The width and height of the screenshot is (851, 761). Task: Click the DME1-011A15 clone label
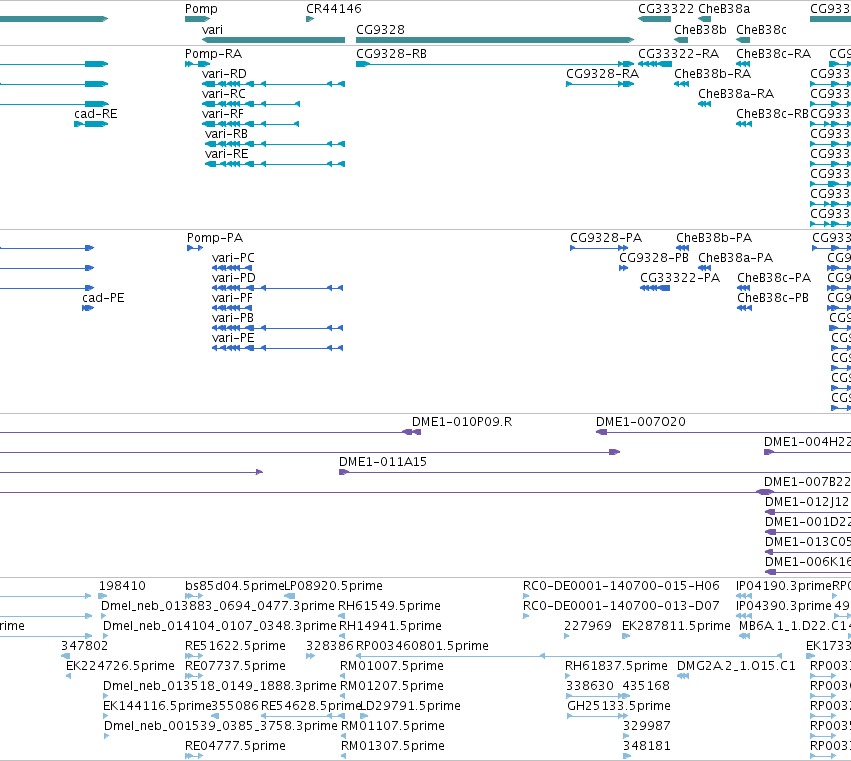[x=383, y=462]
